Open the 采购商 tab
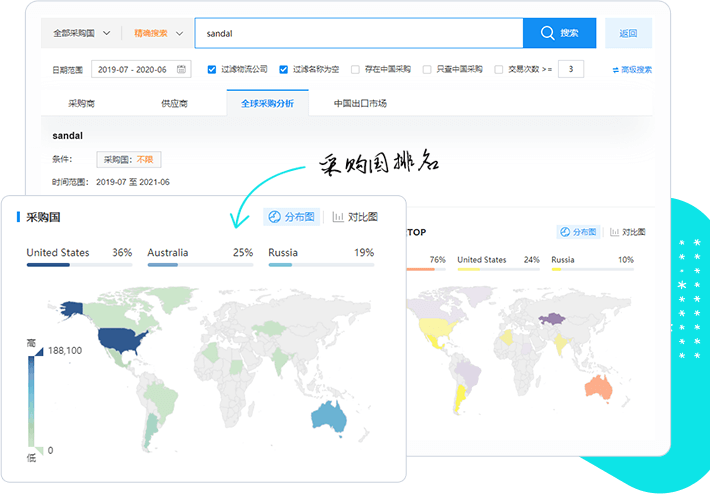710x494 pixels. click(x=83, y=103)
